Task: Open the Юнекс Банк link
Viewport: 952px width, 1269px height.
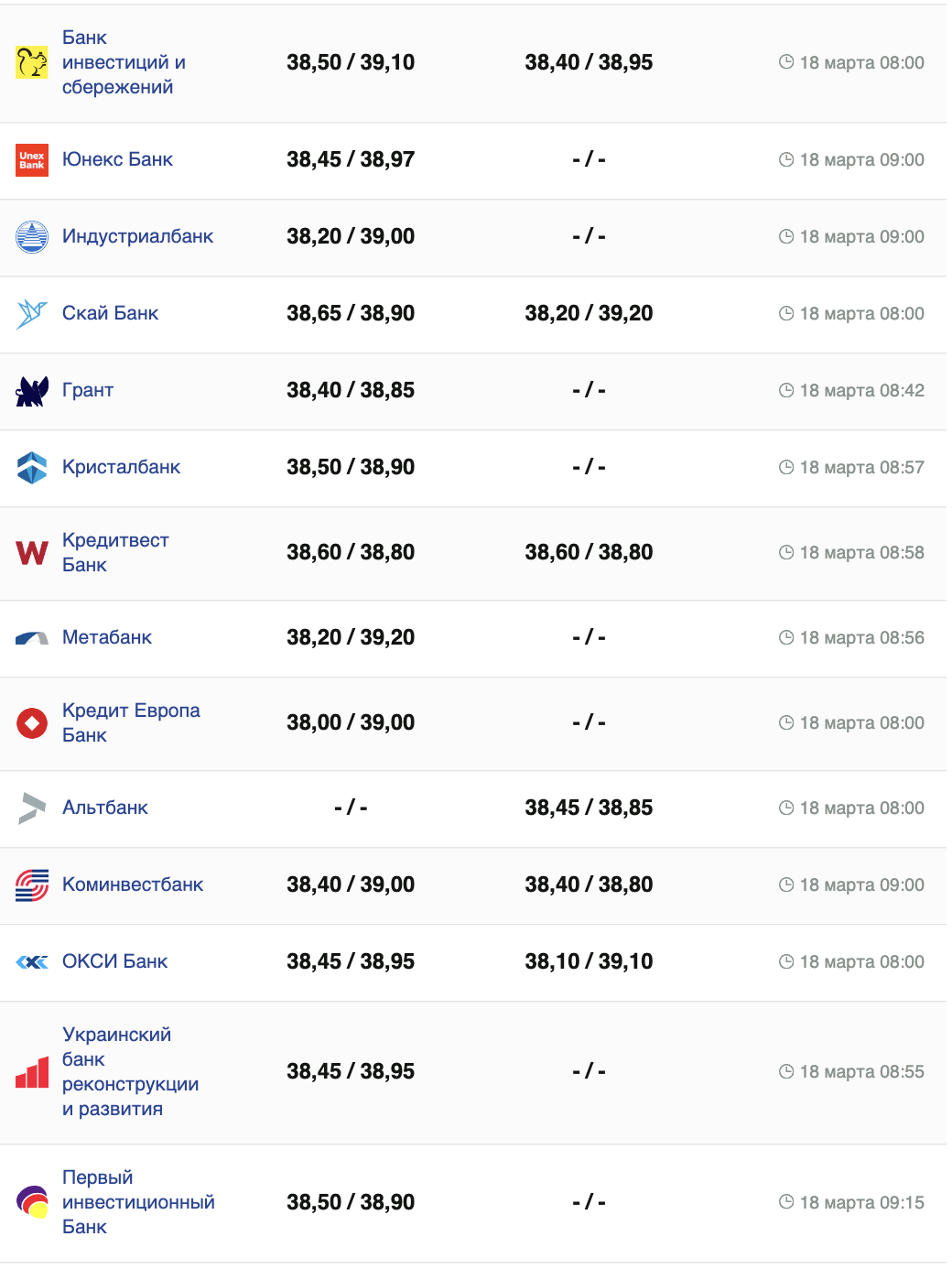Action: pyautogui.click(x=117, y=159)
